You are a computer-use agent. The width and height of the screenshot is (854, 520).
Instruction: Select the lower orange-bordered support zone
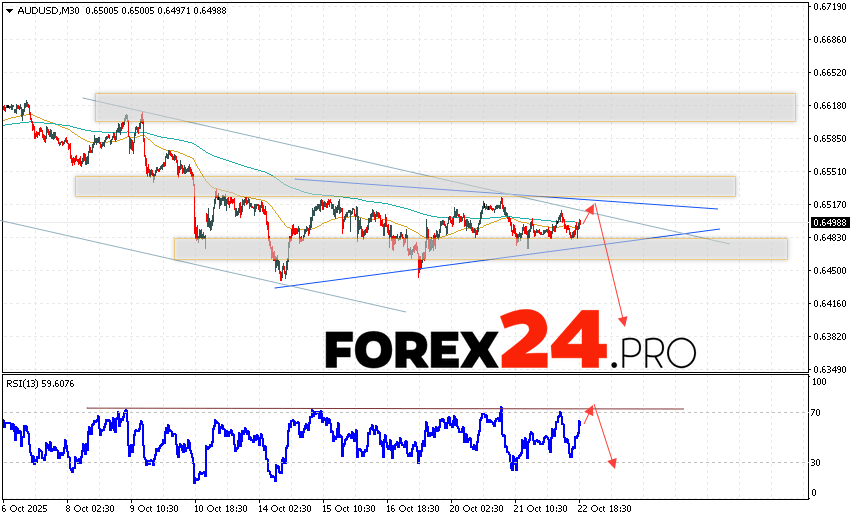(x=480, y=248)
